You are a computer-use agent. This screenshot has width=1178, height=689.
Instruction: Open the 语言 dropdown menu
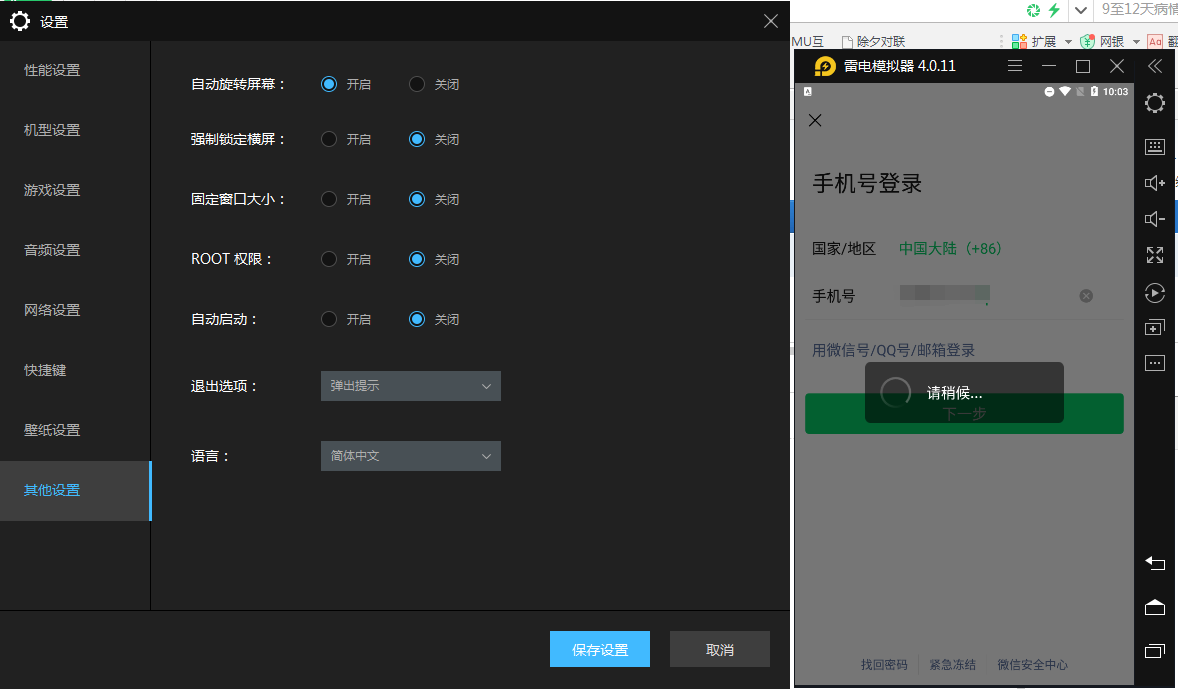tap(410, 456)
